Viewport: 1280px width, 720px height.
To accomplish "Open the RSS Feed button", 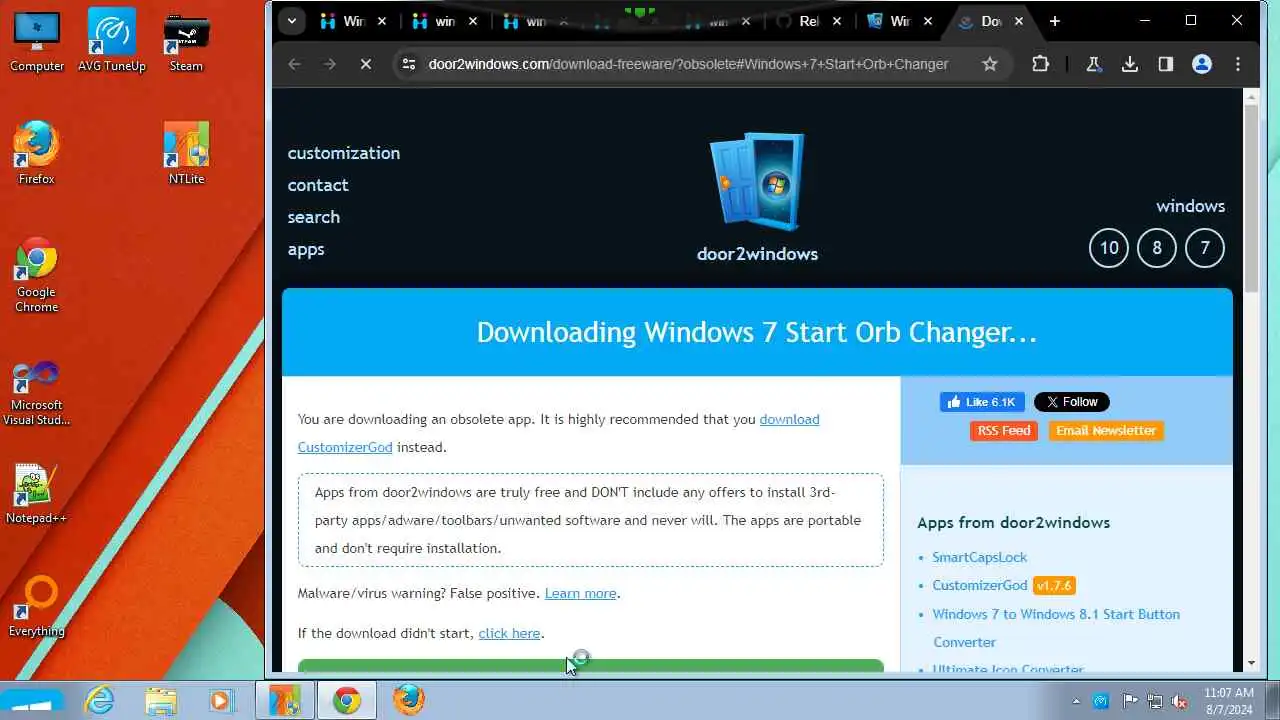I will point(1003,431).
